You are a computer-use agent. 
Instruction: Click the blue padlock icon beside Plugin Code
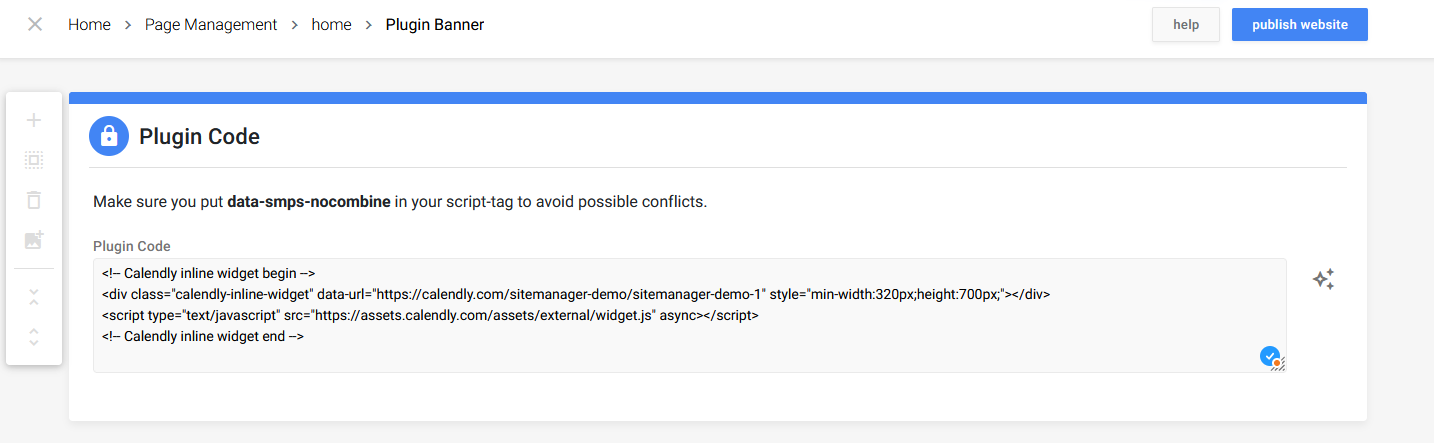[109, 136]
